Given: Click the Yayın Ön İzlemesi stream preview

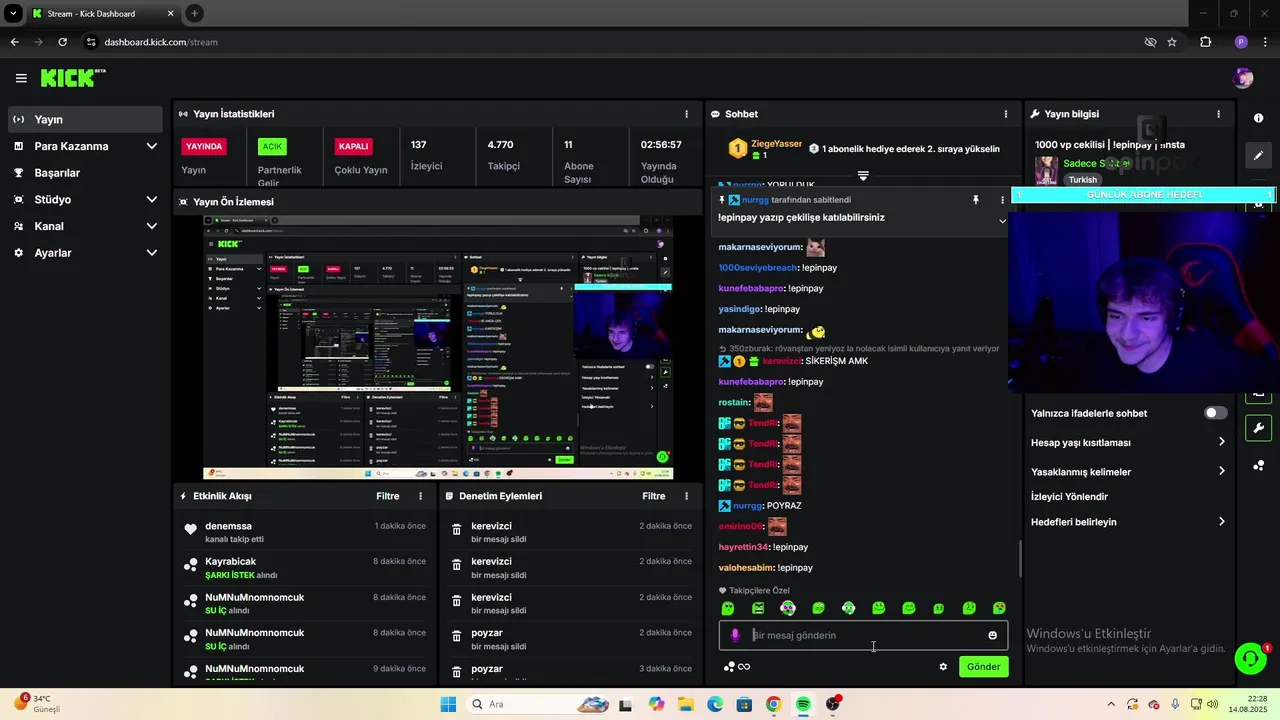Looking at the screenshot, I should pyautogui.click(x=438, y=347).
